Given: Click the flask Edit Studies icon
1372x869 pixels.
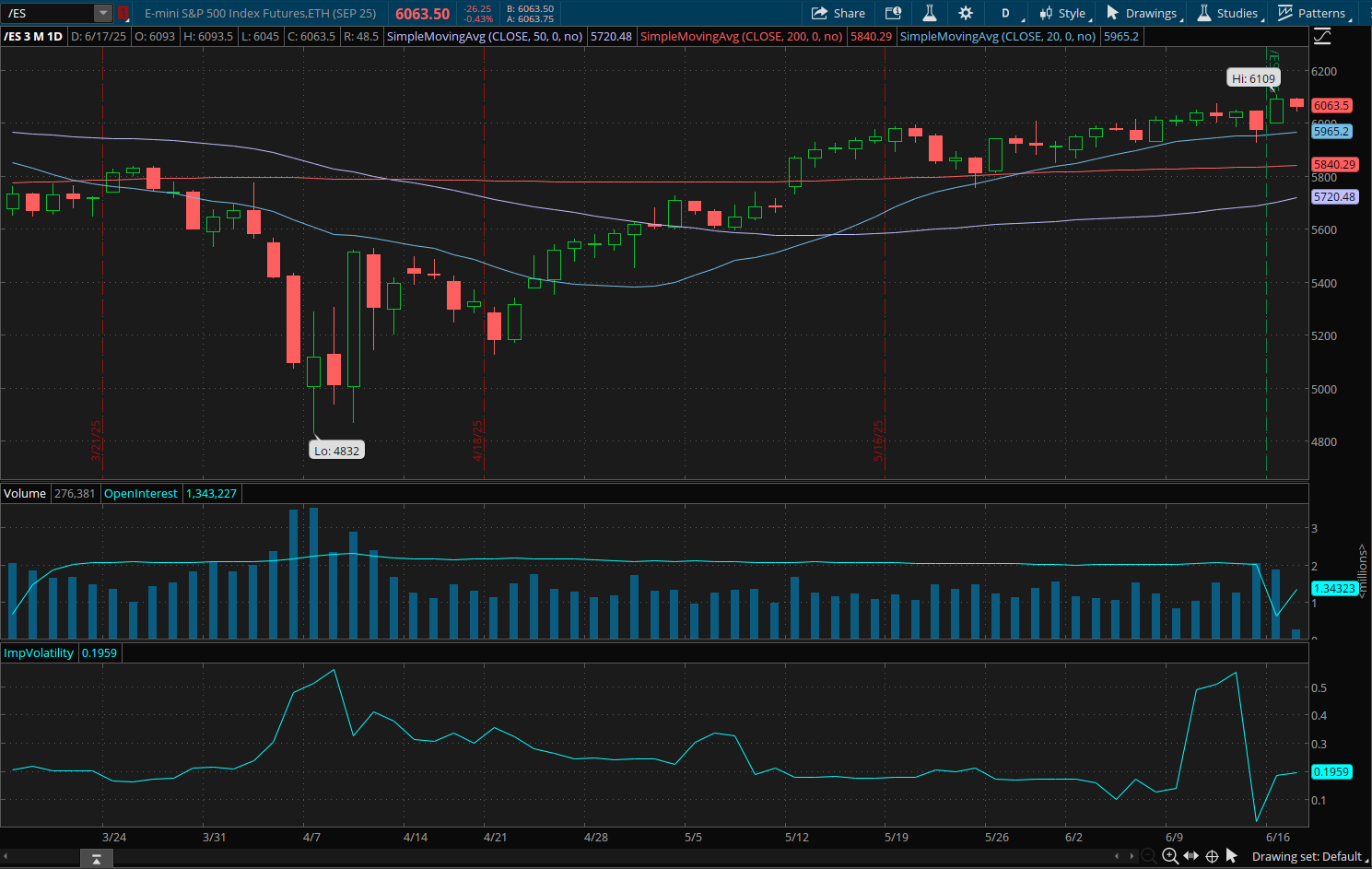Looking at the screenshot, I should (x=929, y=13).
